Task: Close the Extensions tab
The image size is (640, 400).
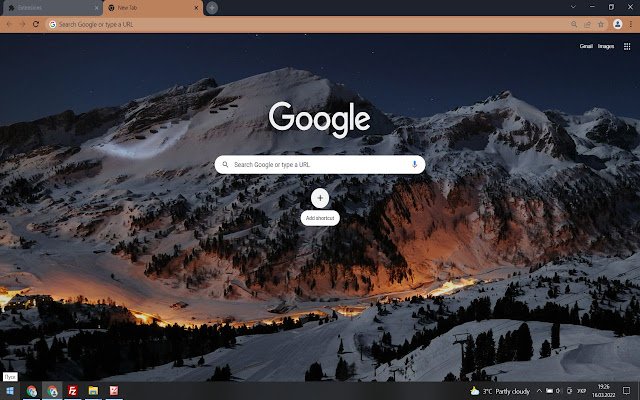Action: [96, 8]
